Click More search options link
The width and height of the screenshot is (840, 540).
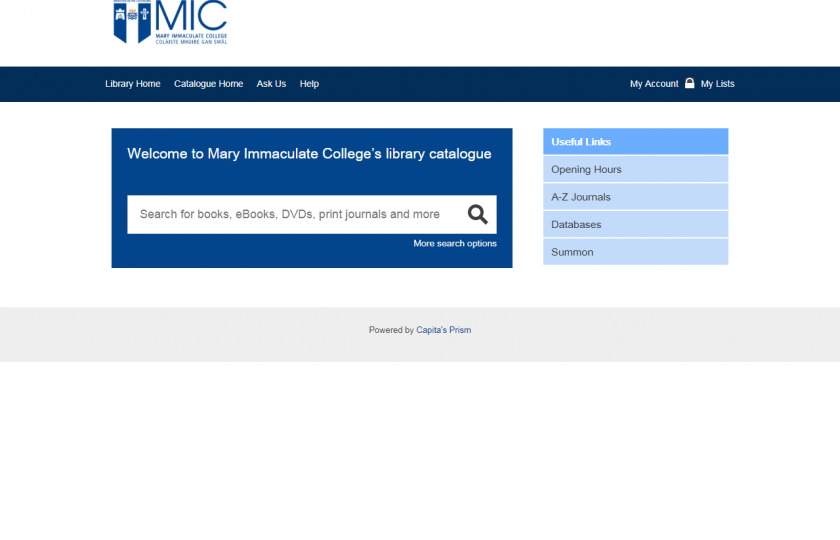point(455,243)
